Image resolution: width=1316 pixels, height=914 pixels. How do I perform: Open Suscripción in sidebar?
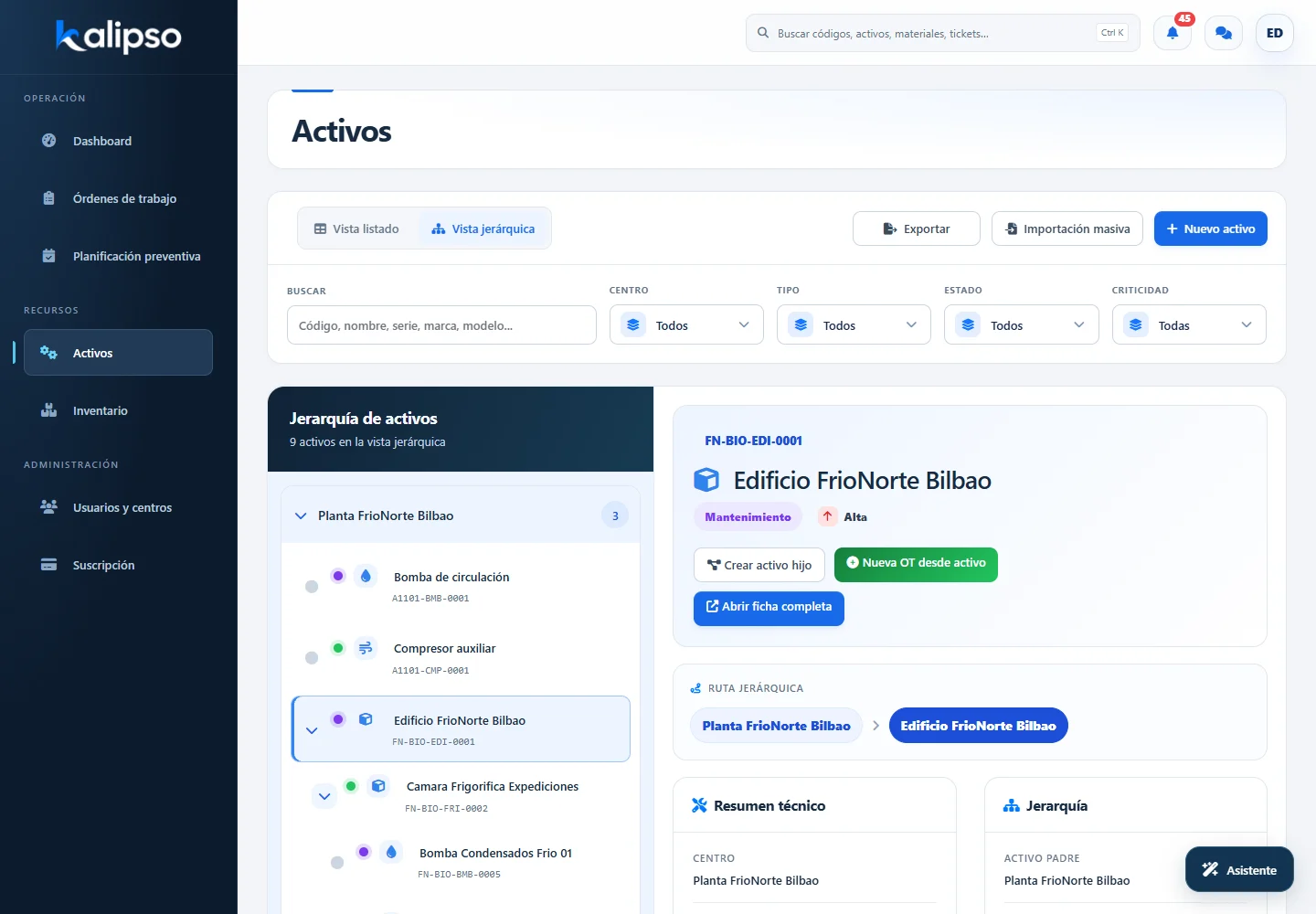[118, 565]
